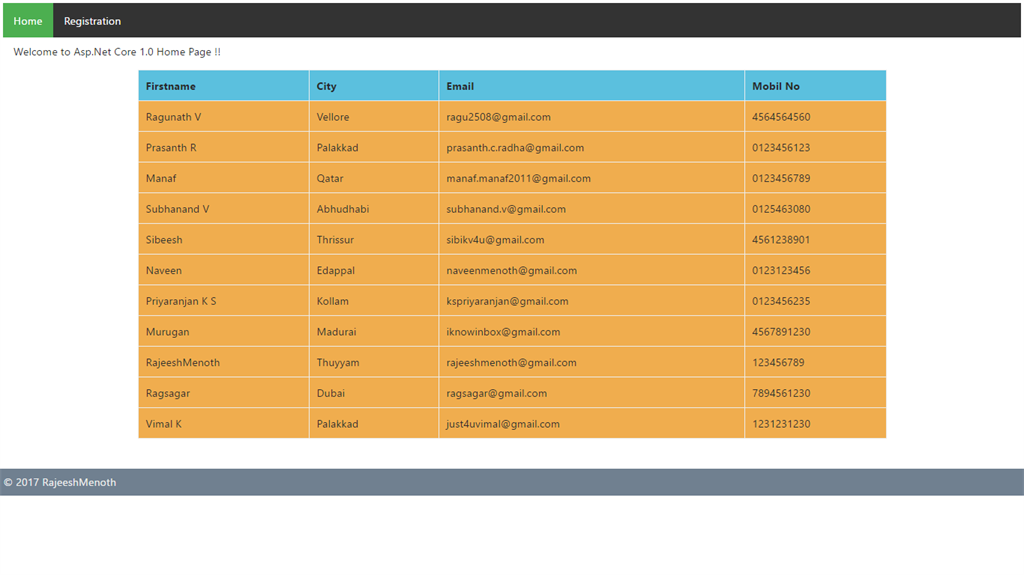Click email manaf.manaf2011@gmail.com
The height and width of the screenshot is (575, 1024).
pyautogui.click(x=519, y=178)
